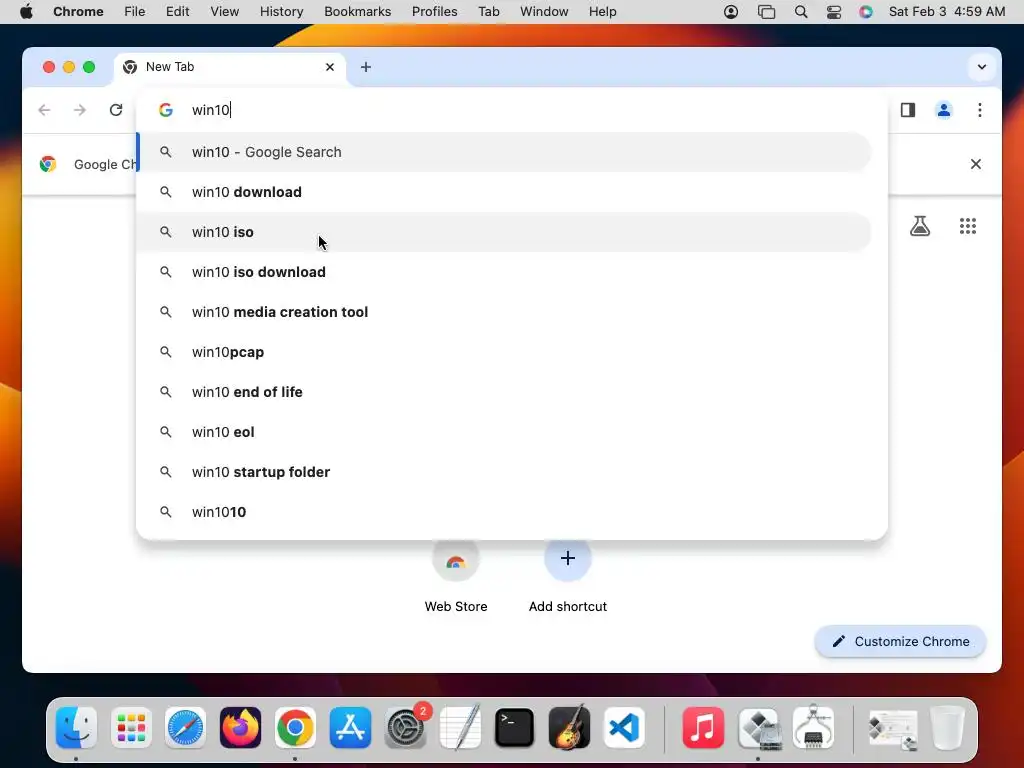1024x768 pixels.
Task: Open the Help menu
Action: coord(602,12)
